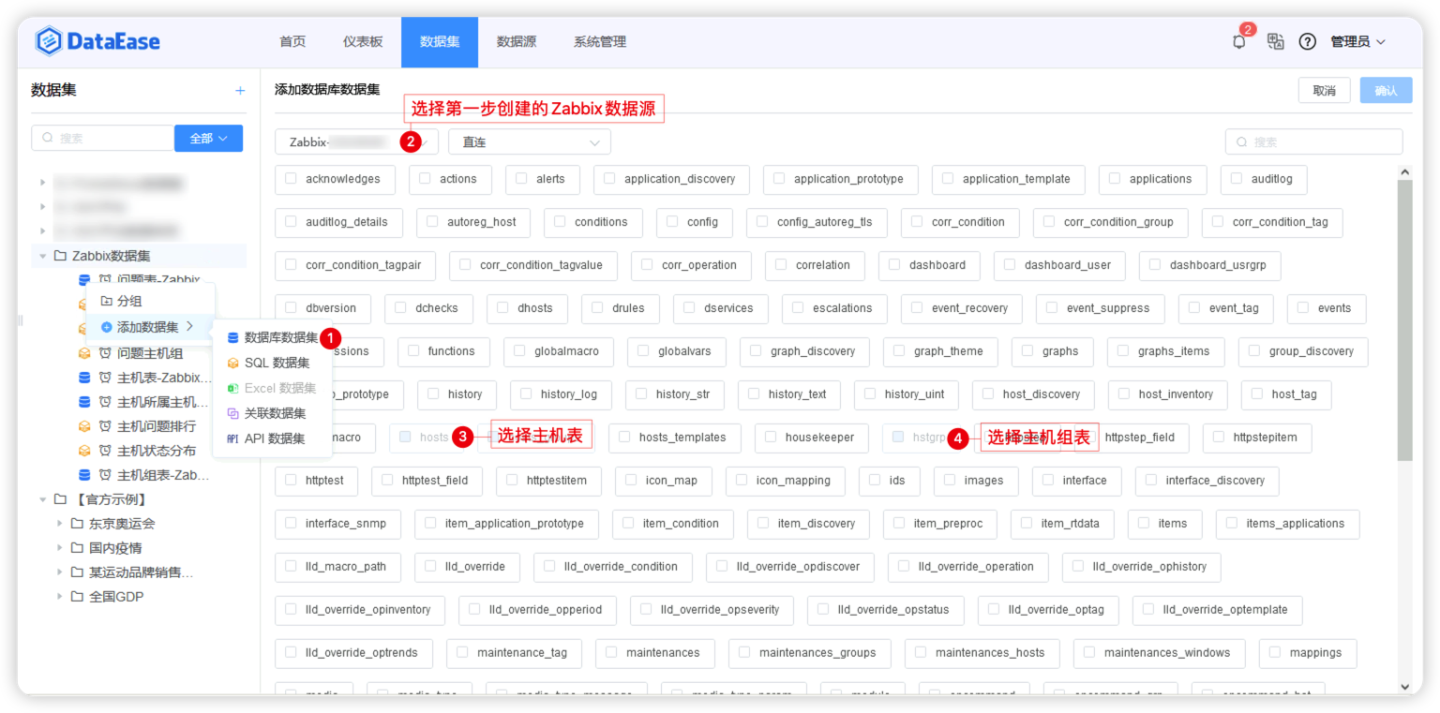Check the actions table checkbox

tap(425, 179)
